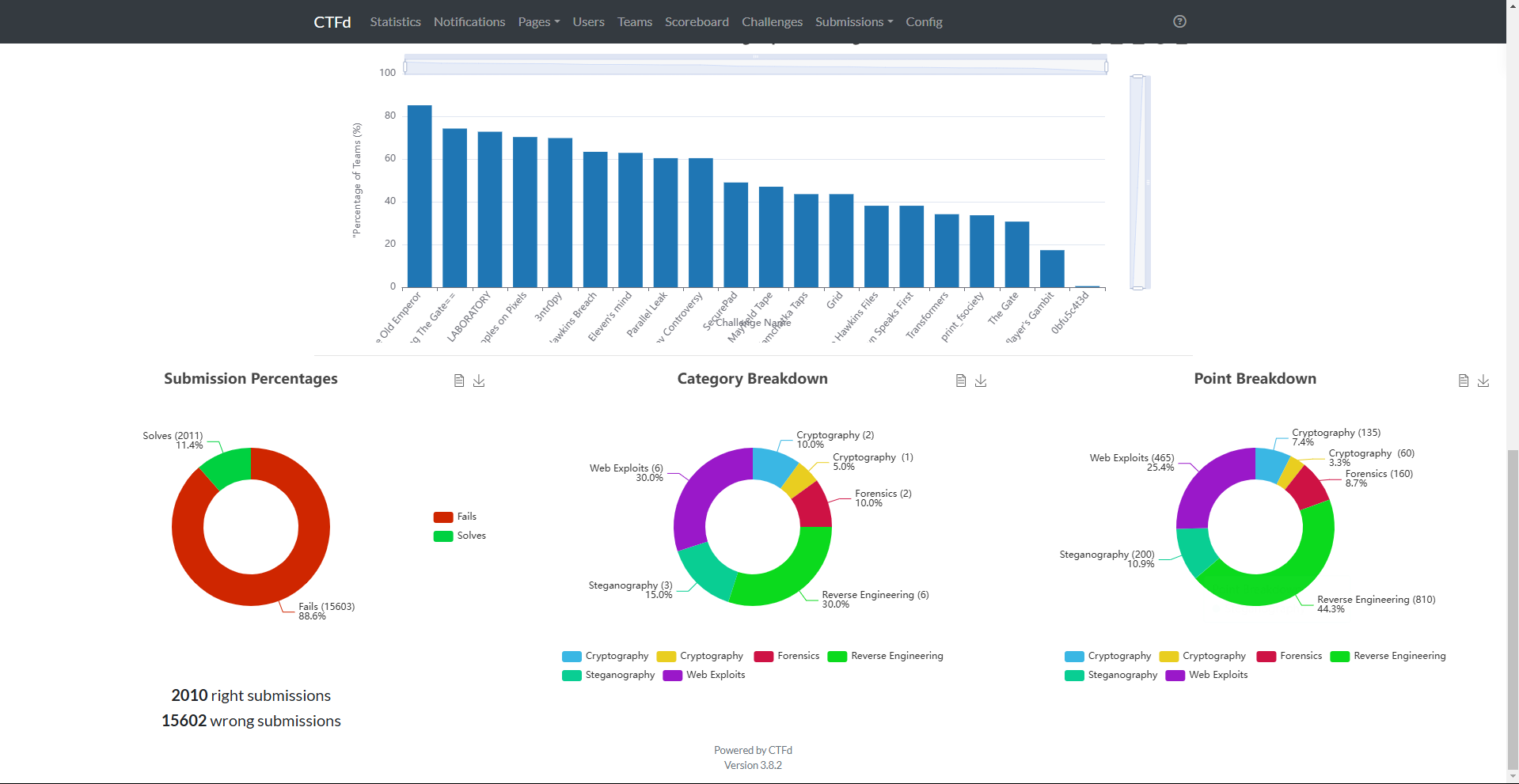
Task: Click the CTFd logo in navbar
Action: (332, 22)
